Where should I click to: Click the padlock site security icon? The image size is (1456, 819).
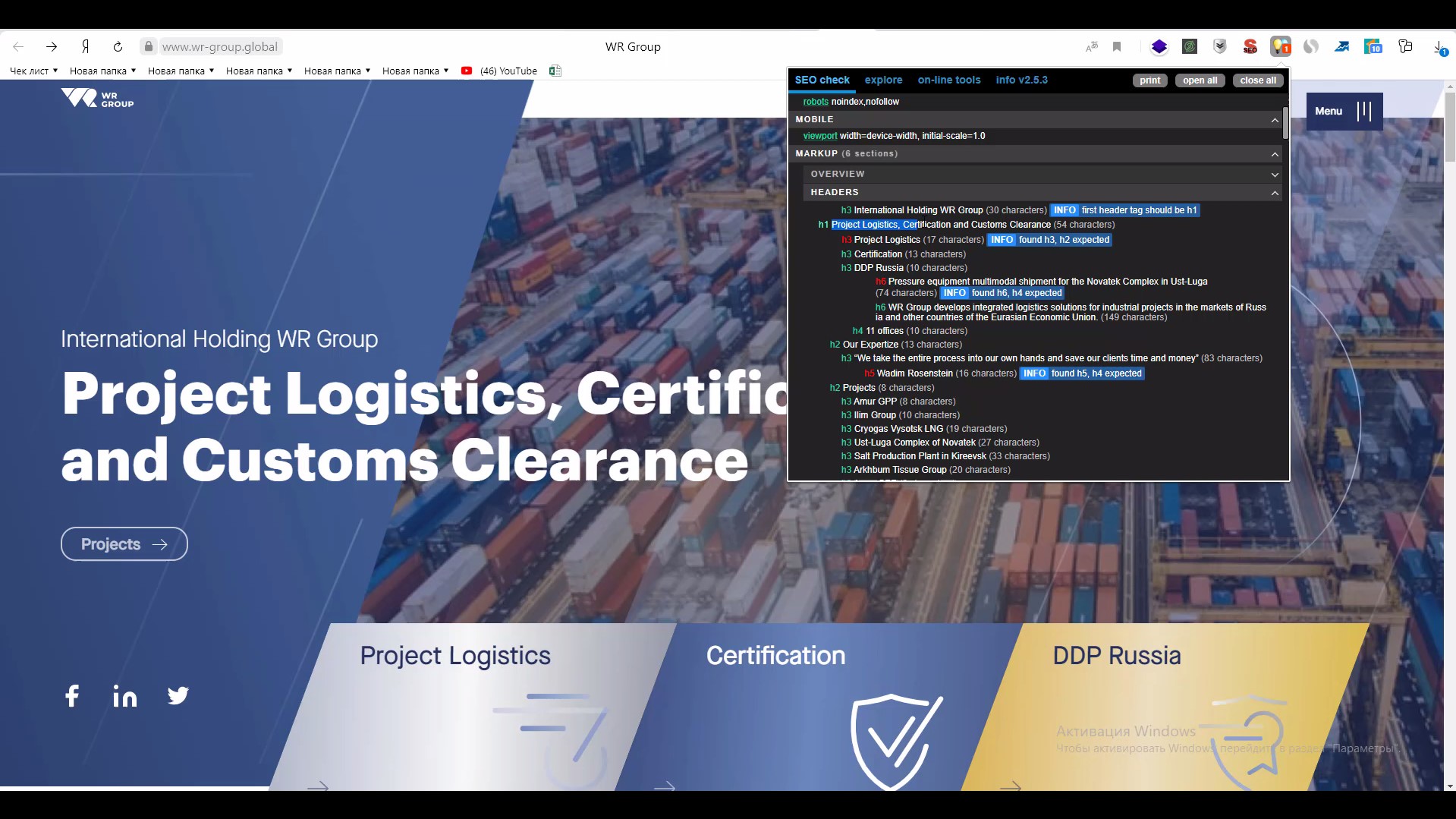point(149,46)
